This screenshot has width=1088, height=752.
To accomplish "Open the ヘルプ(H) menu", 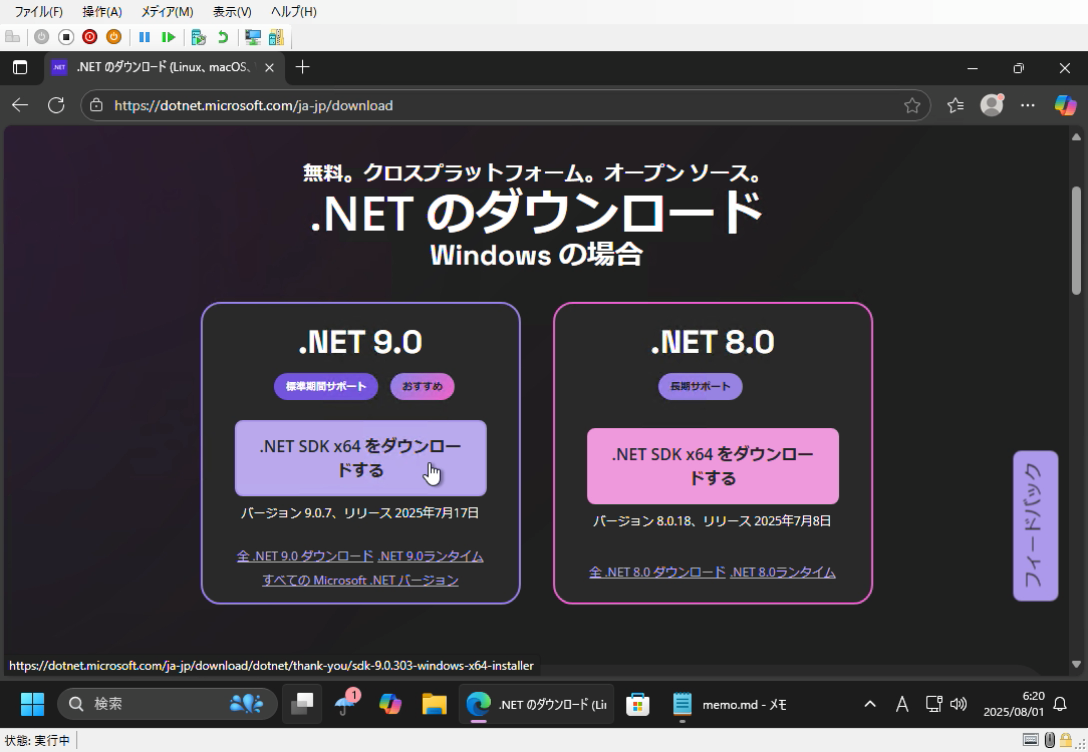I will pos(294,12).
